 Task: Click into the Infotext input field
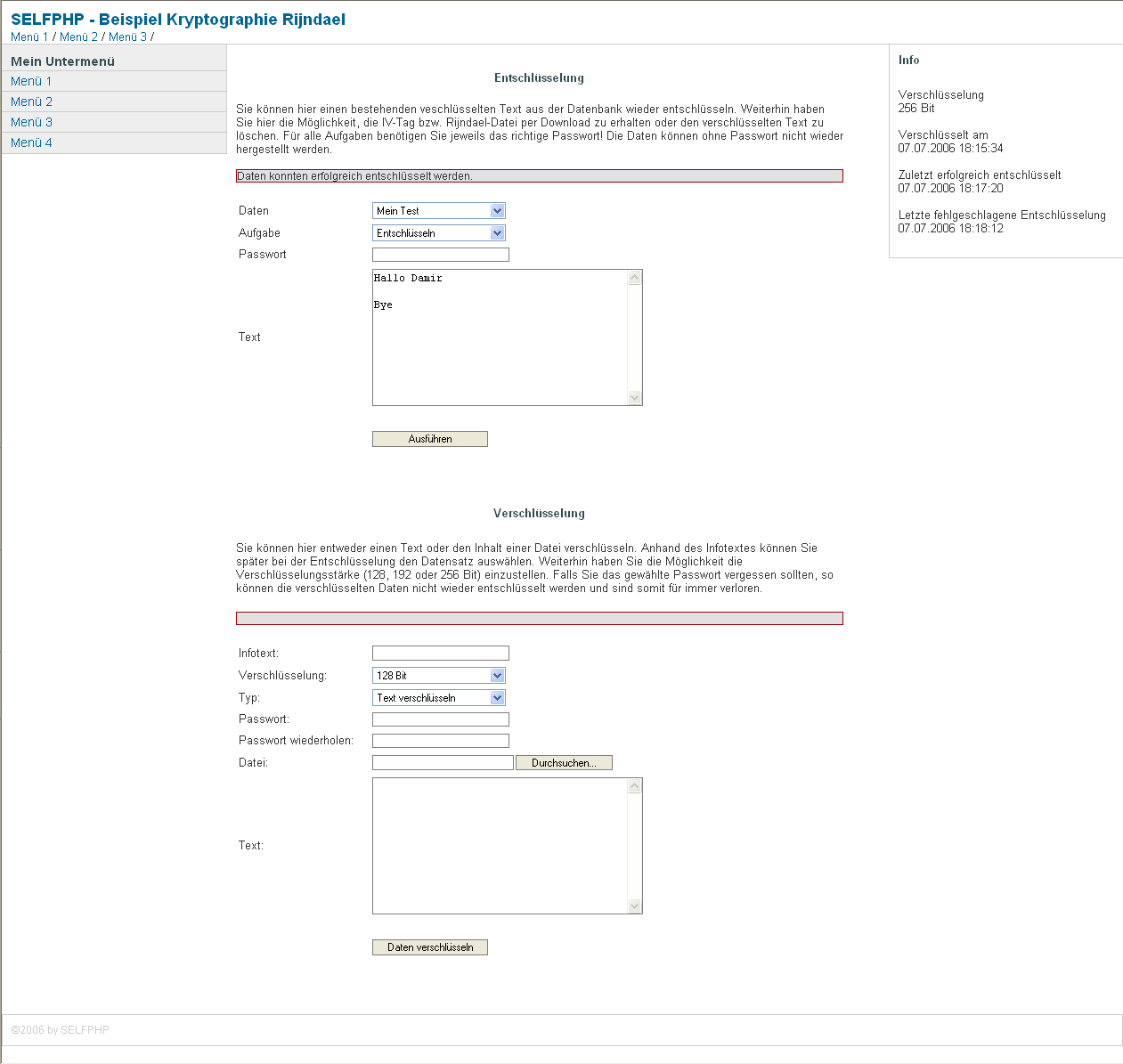click(x=440, y=654)
